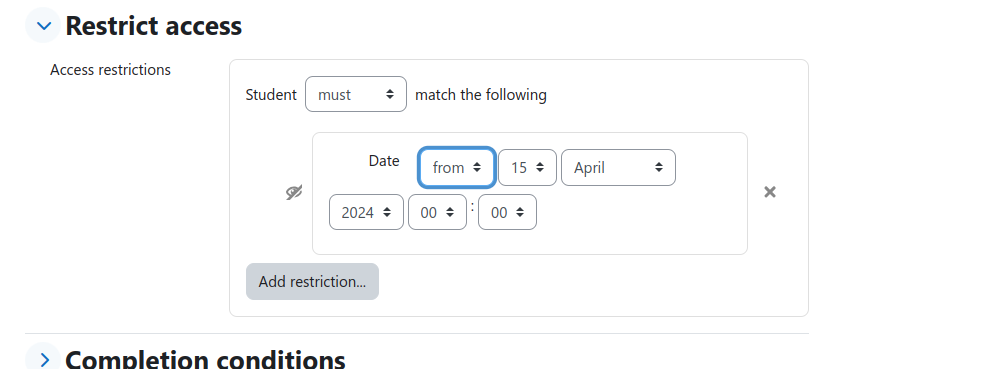Click the Student label before the dropdown
994x369 pixels.
click(x=271, y=94)
